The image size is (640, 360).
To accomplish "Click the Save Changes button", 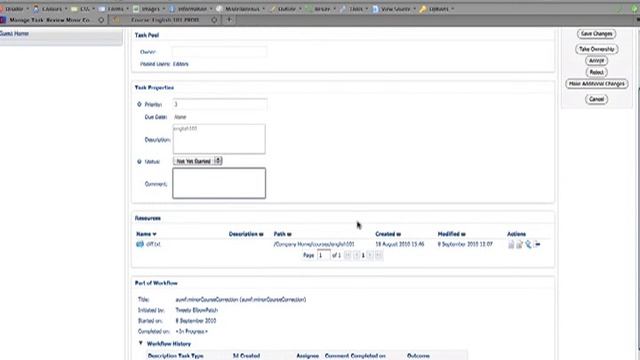I will (596, 34).
